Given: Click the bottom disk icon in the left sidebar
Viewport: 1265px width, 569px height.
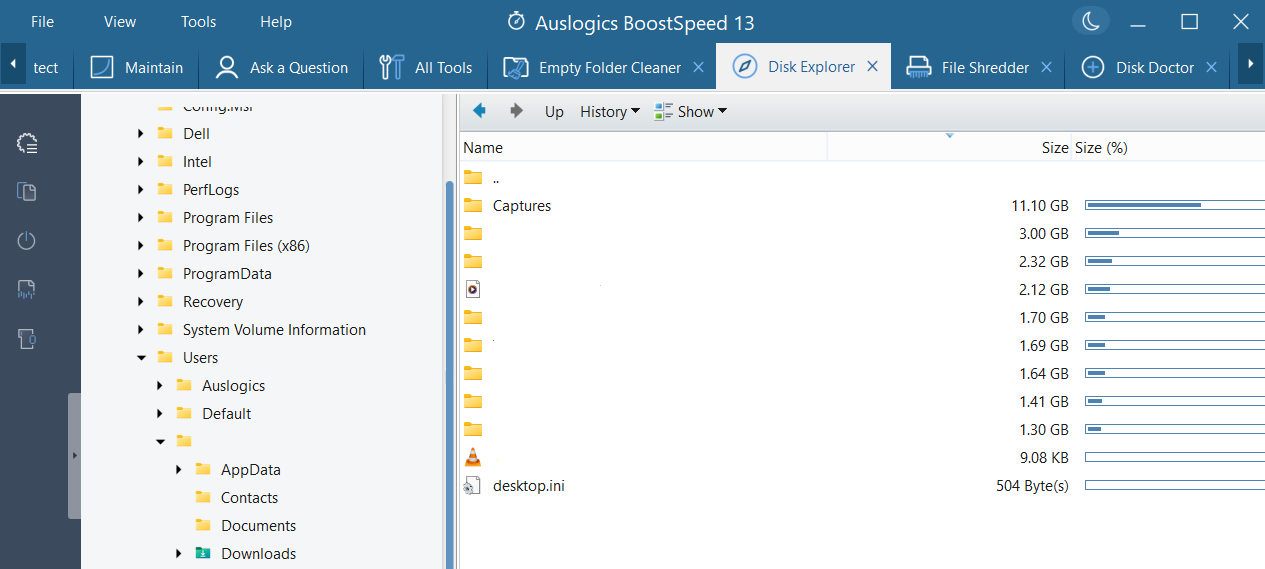Looking at the screenshot, I should tap(27, 339).
